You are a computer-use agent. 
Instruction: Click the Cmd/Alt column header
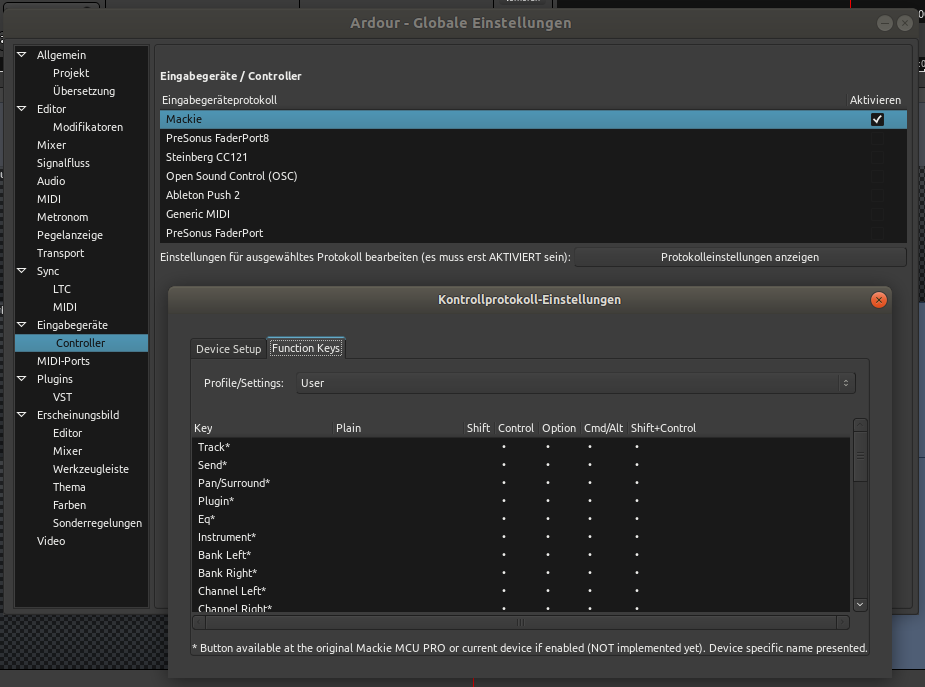click(x=603, y=428)
